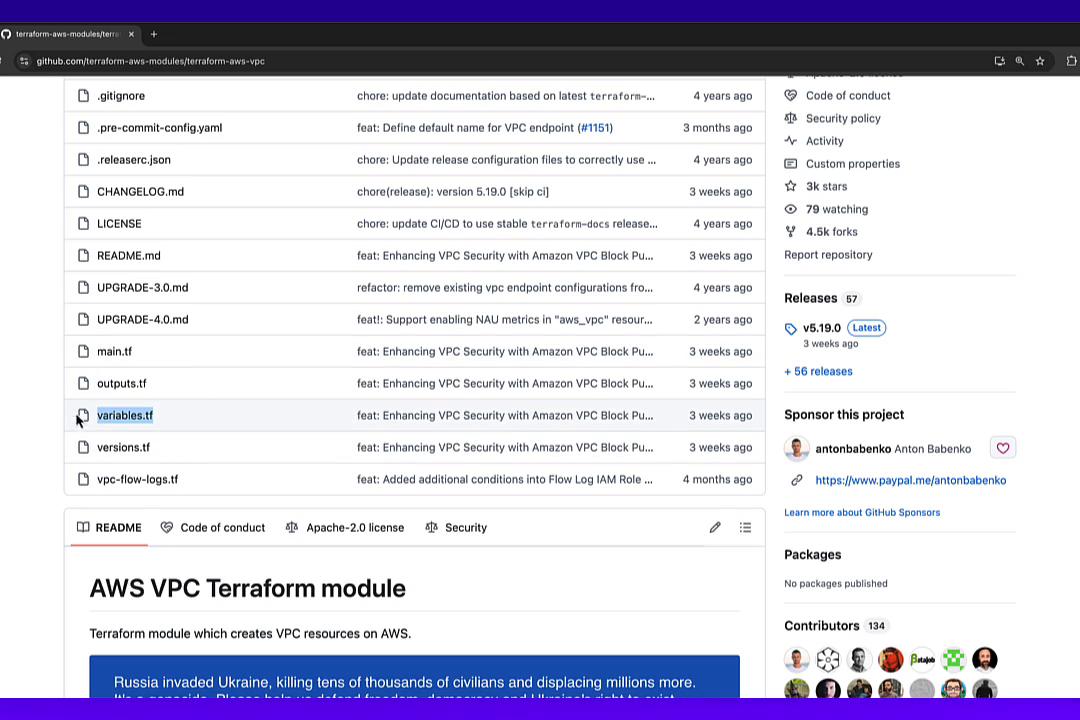Click the fork icon next to 4.5k forks
The image size is (1080, 720).
[791, 232]
